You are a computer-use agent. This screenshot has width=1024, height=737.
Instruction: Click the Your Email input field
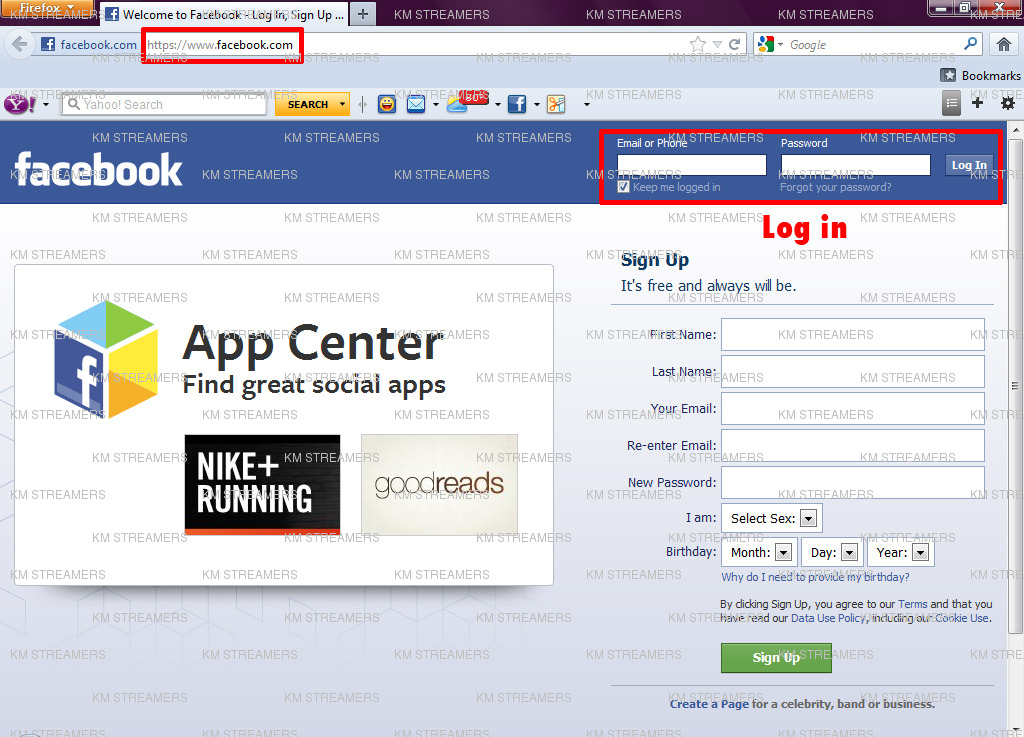853,409
